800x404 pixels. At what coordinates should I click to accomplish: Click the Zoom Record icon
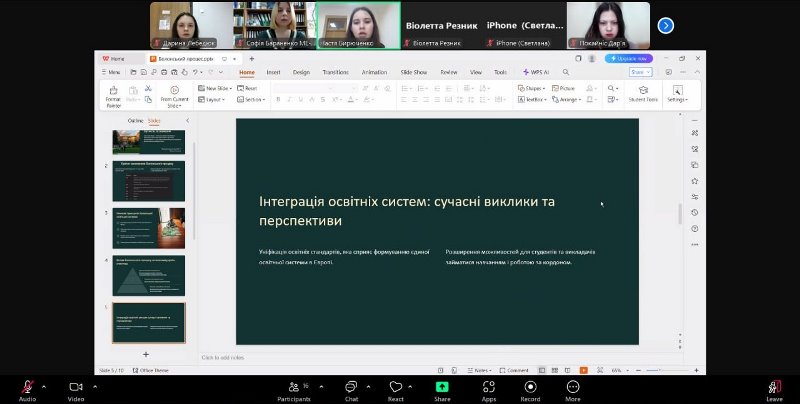pos(530,387)
